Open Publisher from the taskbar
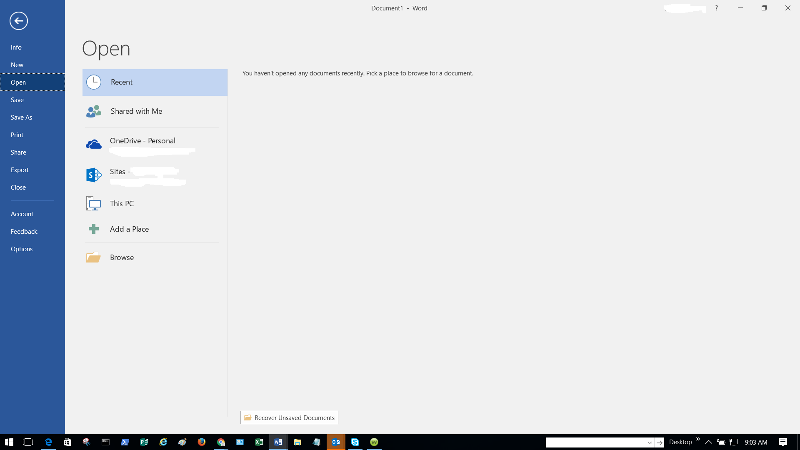This screenshot has height=450, width=800. 144,442
